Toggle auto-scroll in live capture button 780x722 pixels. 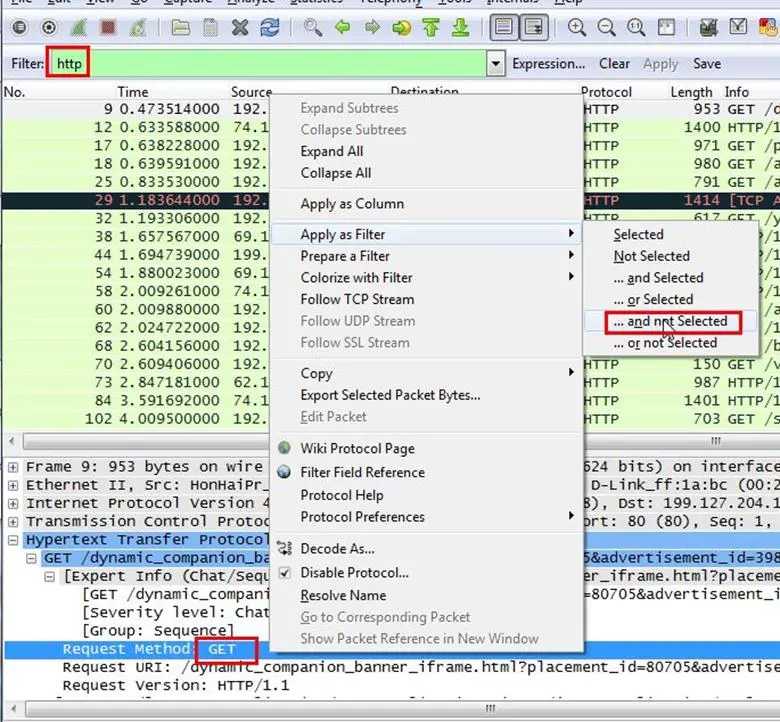click(534, 28)
